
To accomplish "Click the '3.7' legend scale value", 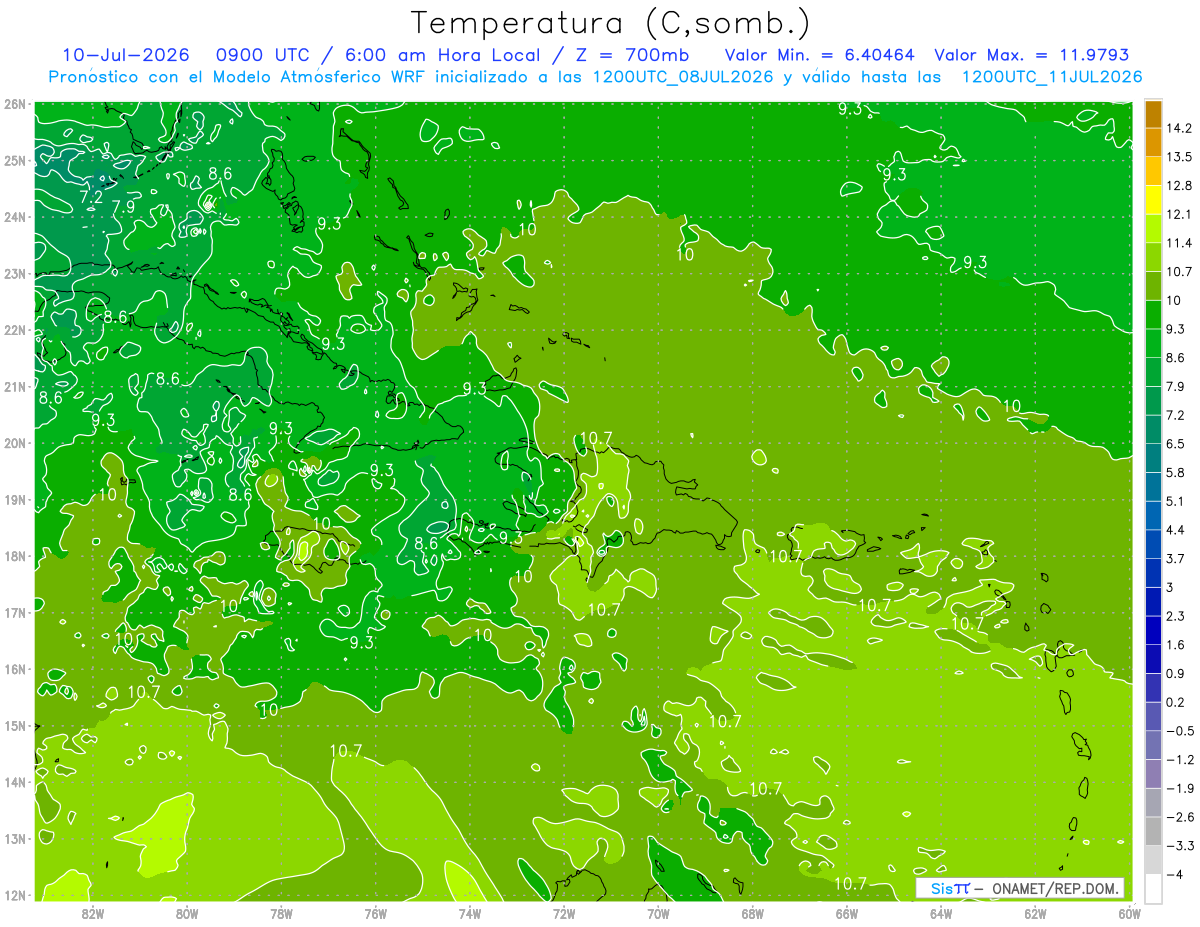I will [x=1175, y=558].
